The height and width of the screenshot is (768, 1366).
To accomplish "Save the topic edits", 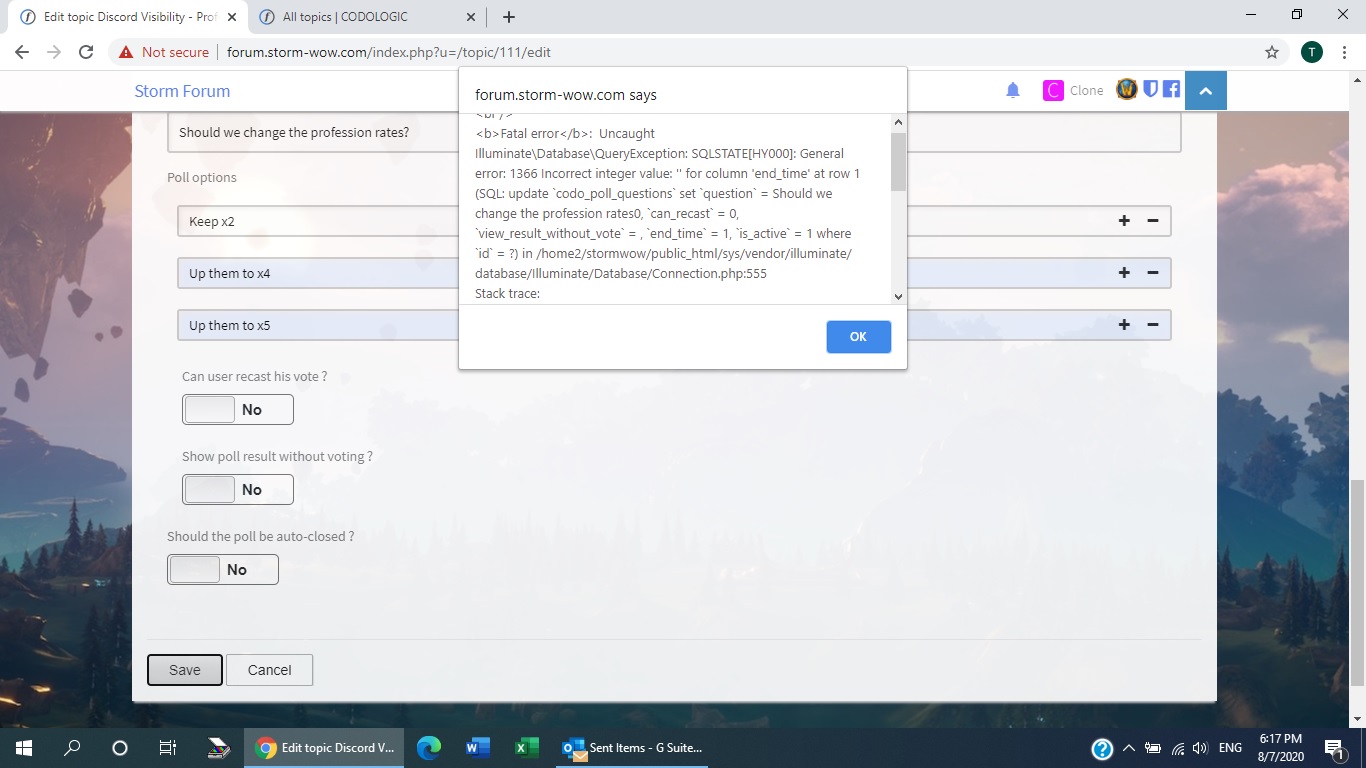I will 185,670.
